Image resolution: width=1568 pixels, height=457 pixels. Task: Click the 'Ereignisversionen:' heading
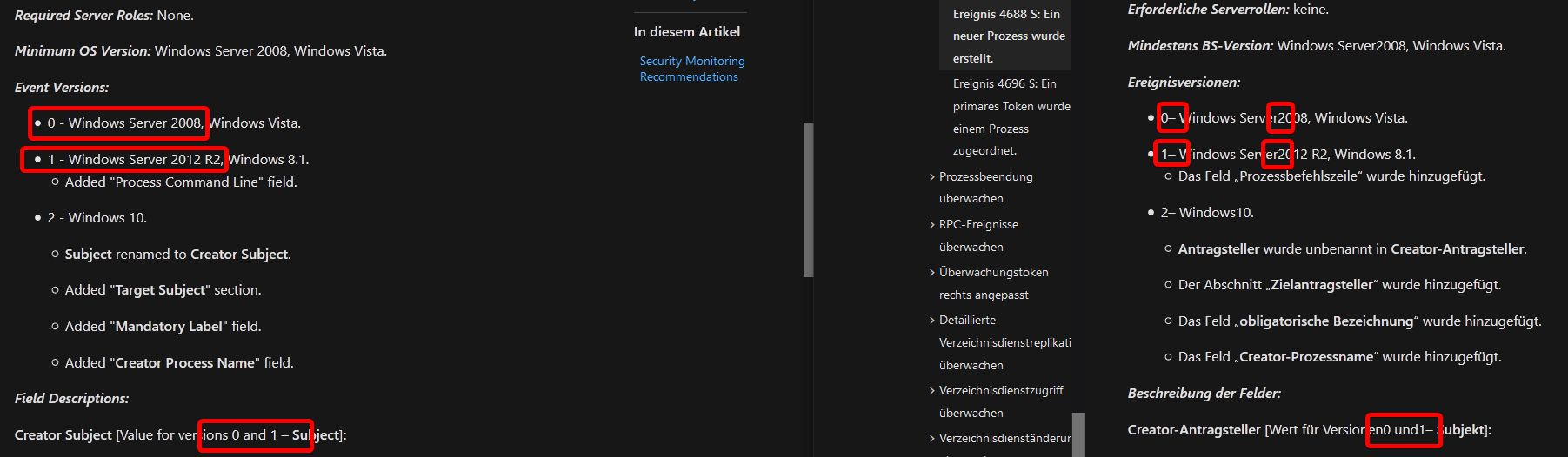(1184, 83)
